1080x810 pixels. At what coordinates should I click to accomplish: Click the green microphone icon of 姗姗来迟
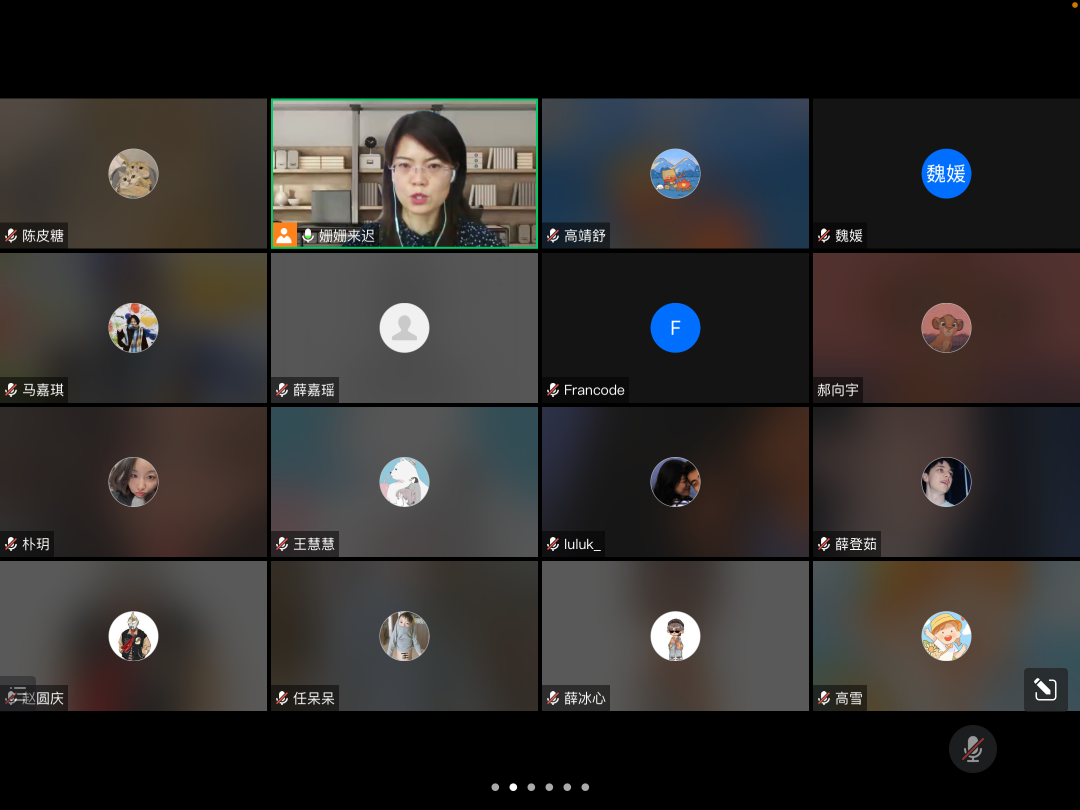(308, 236)
